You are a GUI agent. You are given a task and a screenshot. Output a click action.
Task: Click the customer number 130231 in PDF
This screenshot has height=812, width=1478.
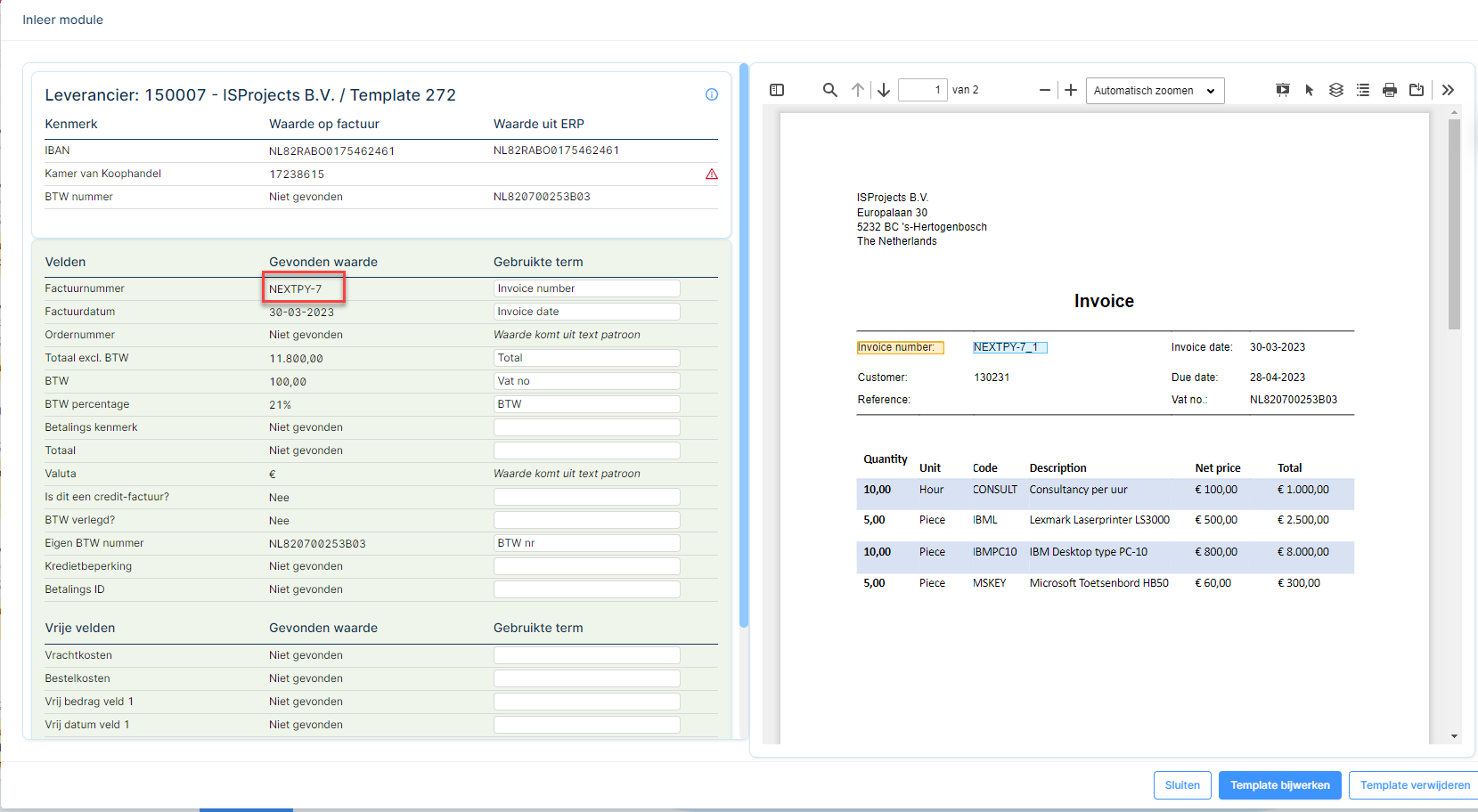[x=992, y=378]
